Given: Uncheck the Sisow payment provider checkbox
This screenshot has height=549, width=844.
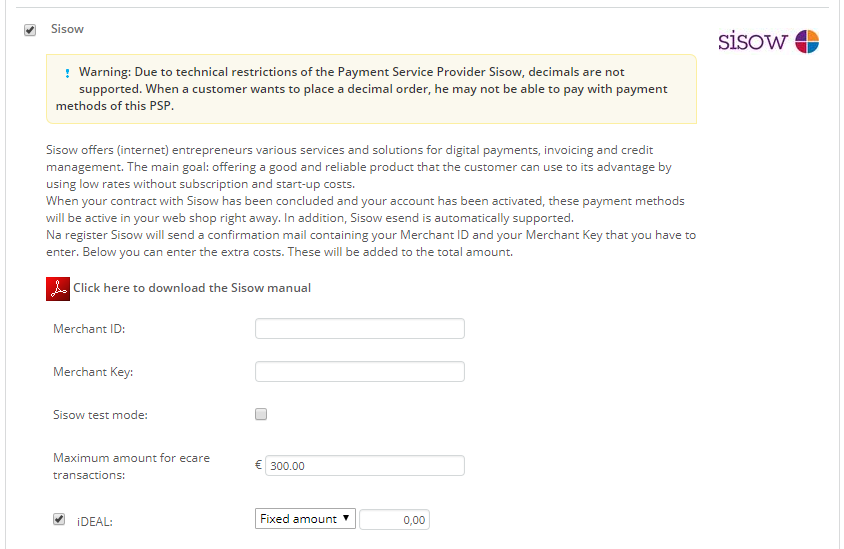Looking at the screenshot, I should coord(30,30).
